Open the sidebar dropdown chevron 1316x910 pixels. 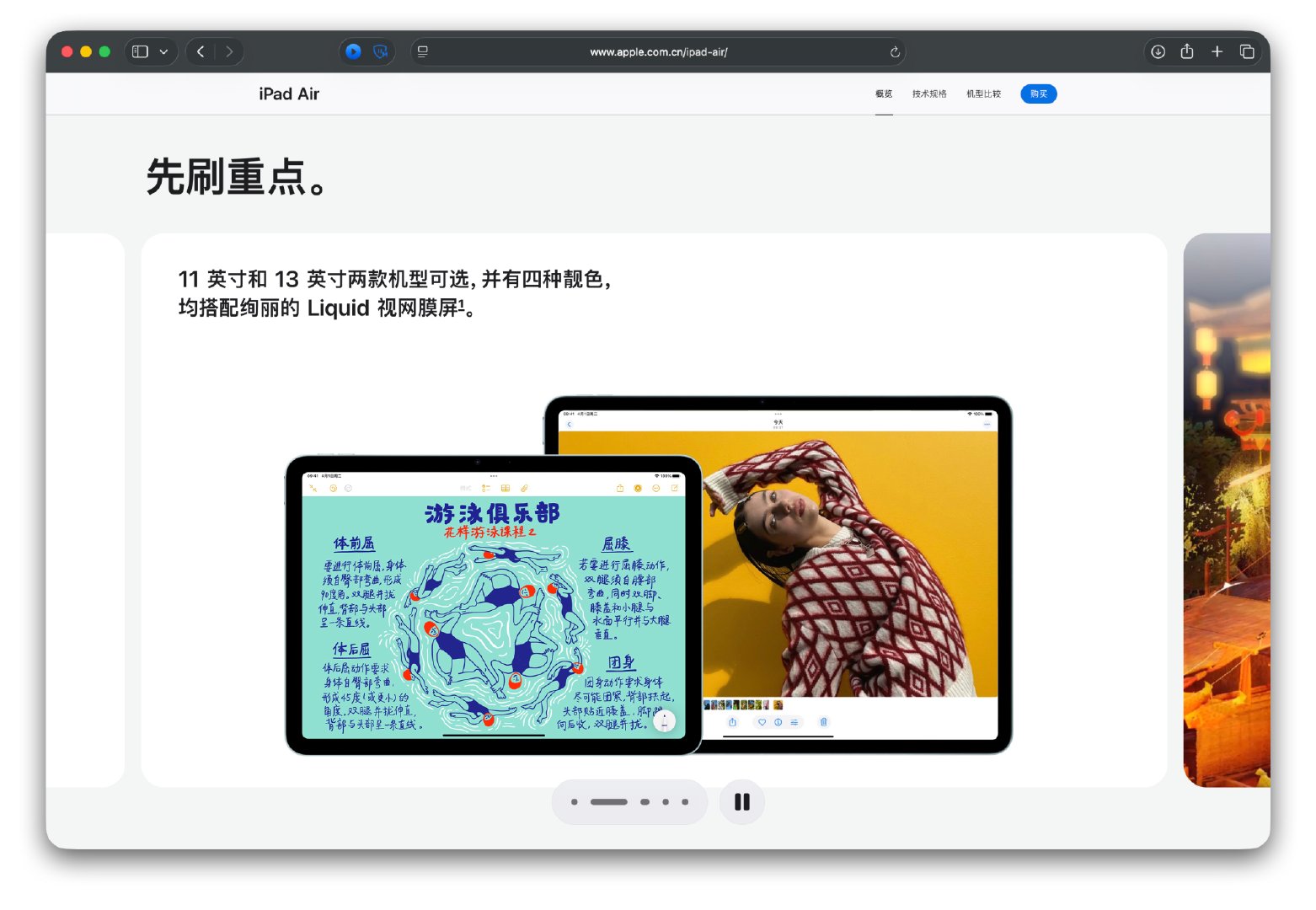coord(163,51)
